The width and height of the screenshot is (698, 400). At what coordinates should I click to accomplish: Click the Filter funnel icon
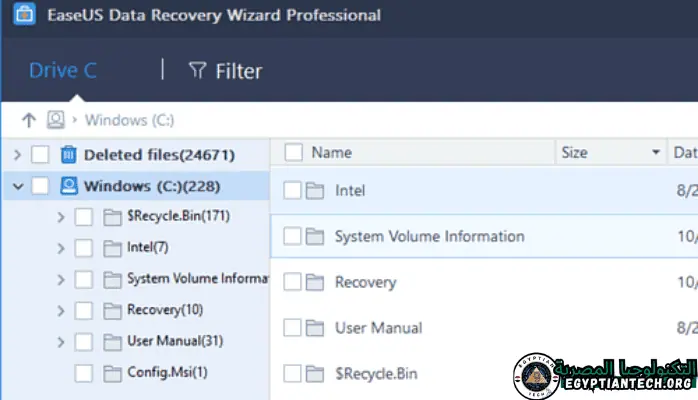(198, 71)
